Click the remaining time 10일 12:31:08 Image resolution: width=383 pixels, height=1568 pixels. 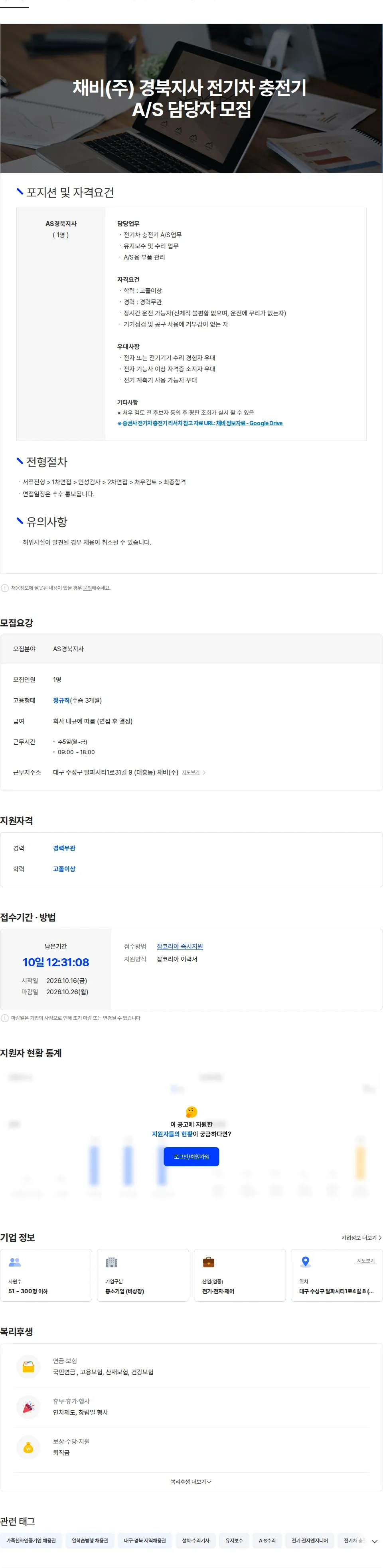(56, 962)
